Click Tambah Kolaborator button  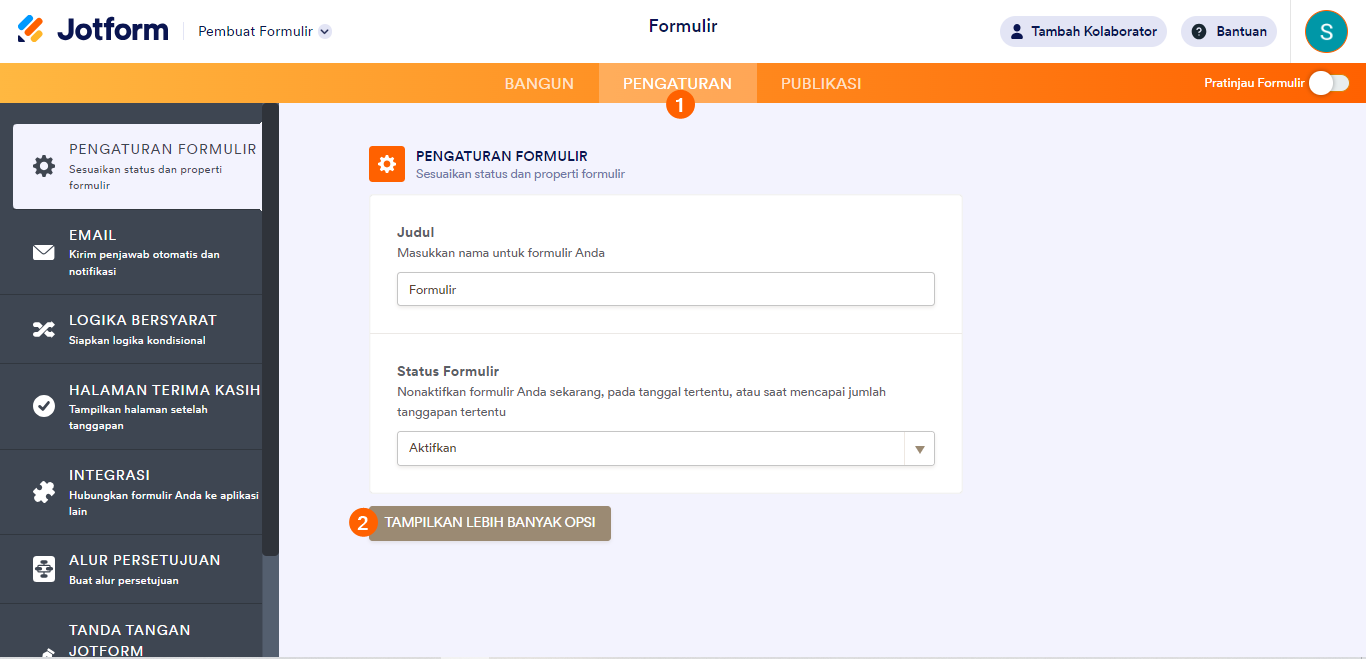click(1083, 31)
